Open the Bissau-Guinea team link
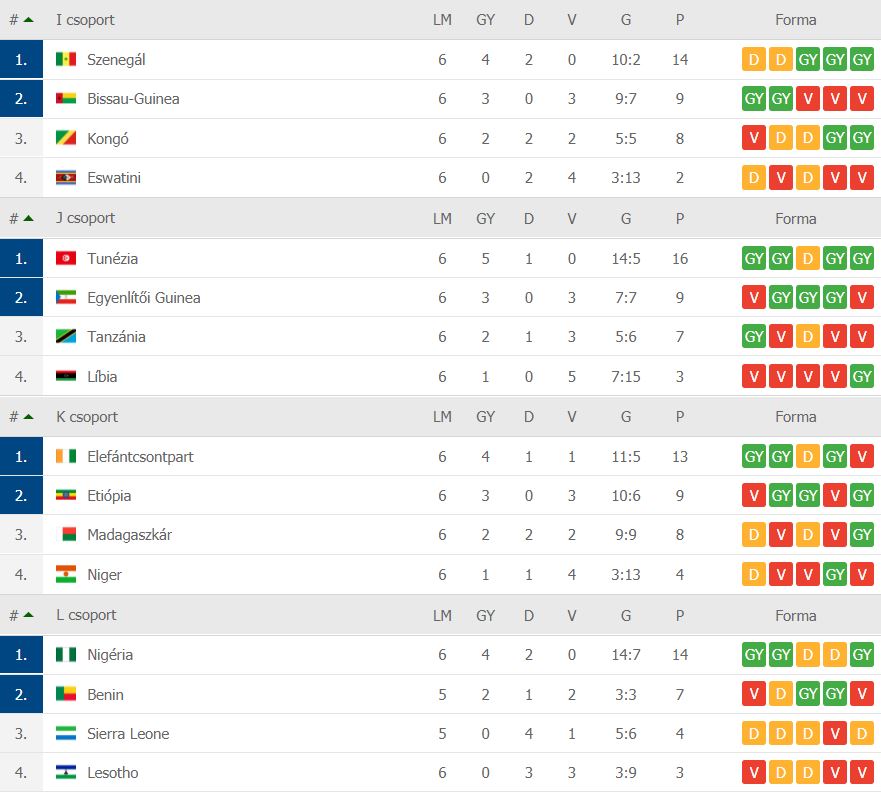The width and height of the screenshot is (881, 792). click(133, 99)
